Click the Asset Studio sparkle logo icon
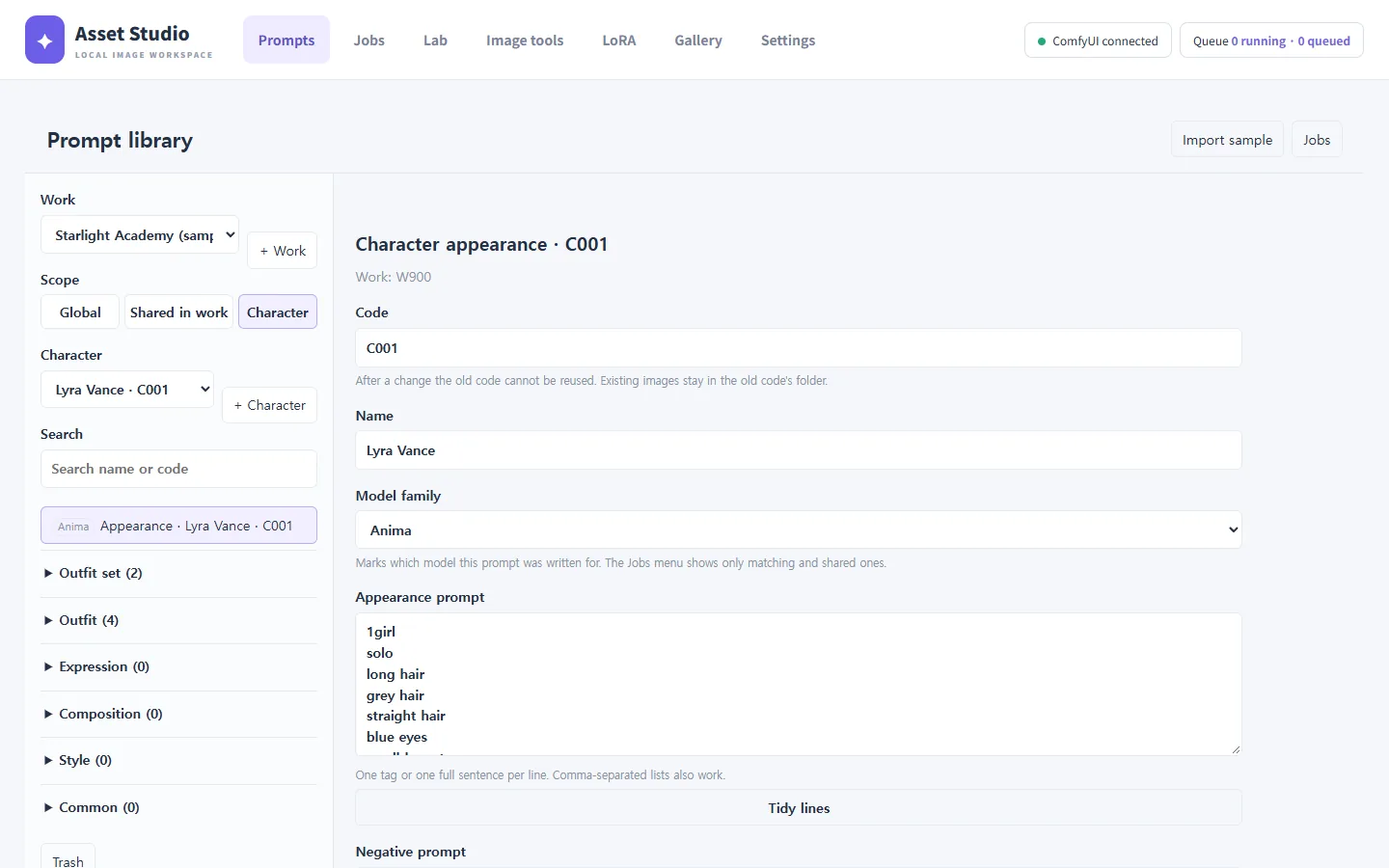1389x868 pixels. pos(44,40)
